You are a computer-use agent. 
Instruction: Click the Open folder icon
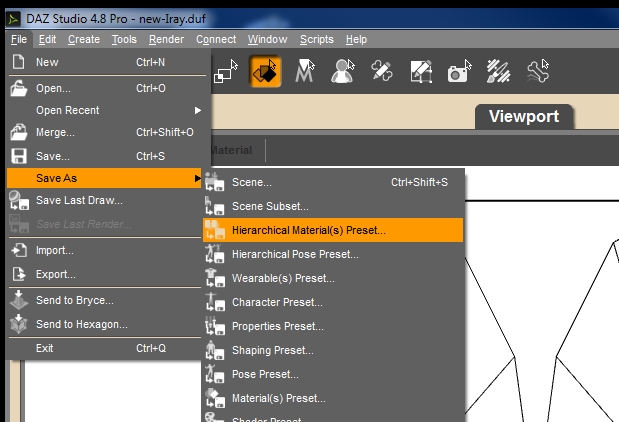click(19, 88)
